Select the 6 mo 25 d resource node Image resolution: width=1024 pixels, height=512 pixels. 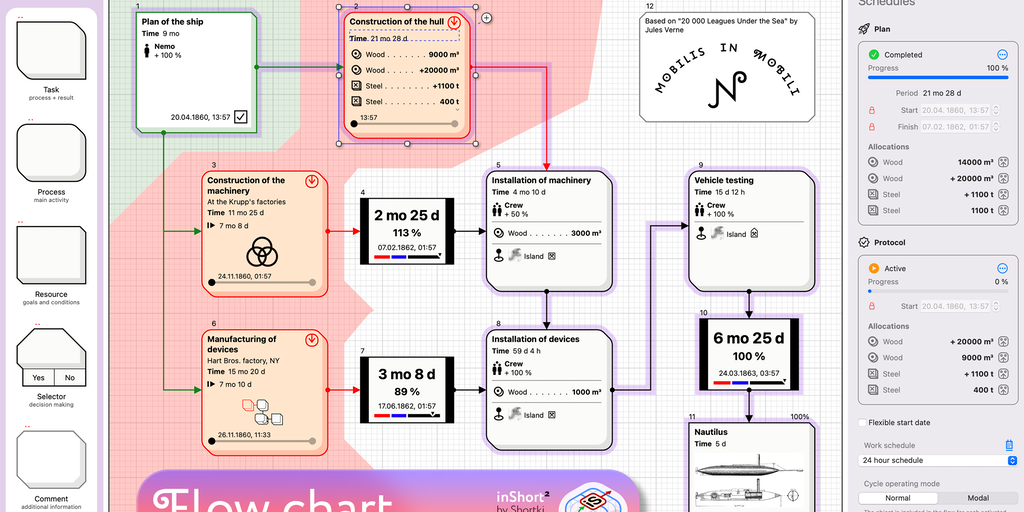tap(748, 355)
